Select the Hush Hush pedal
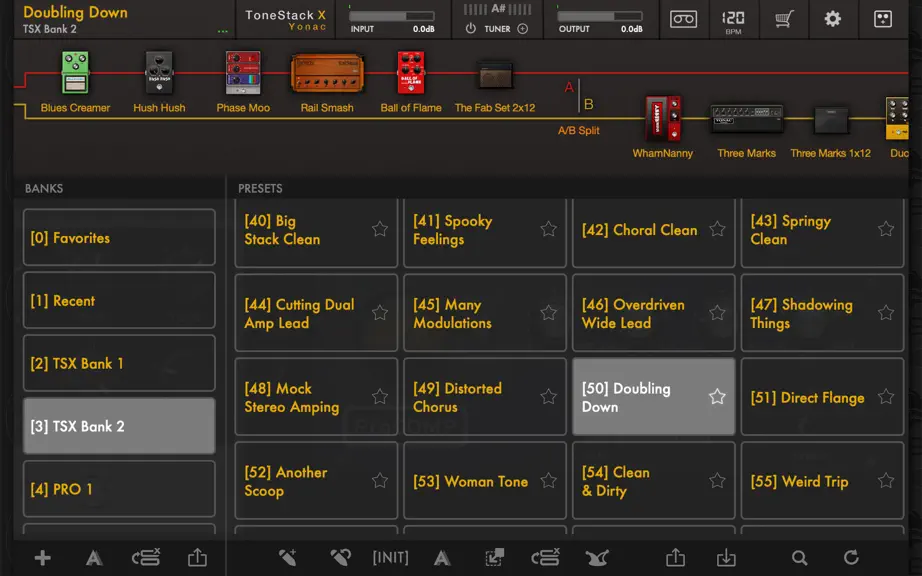This screenshot has height=576, width=922. point(159,73)
